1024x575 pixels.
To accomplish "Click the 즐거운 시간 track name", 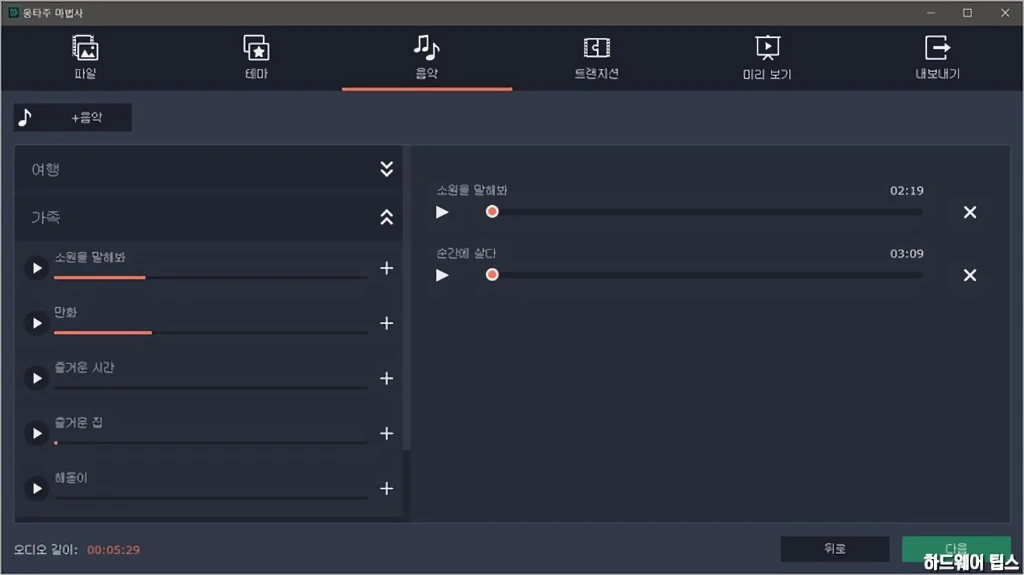I will coord(84,367).
